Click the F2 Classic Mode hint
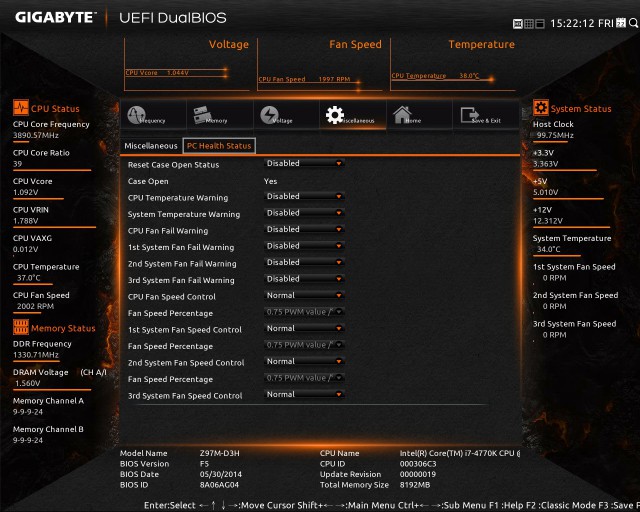The height and width of the screenshot is (512, 640). [x=559, y=505]
